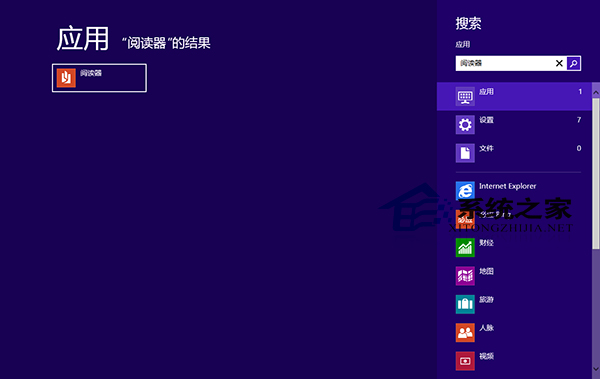Click the magnifier search button
The height and width of the screenshot is (379, 600).
[x=574, y=63]
